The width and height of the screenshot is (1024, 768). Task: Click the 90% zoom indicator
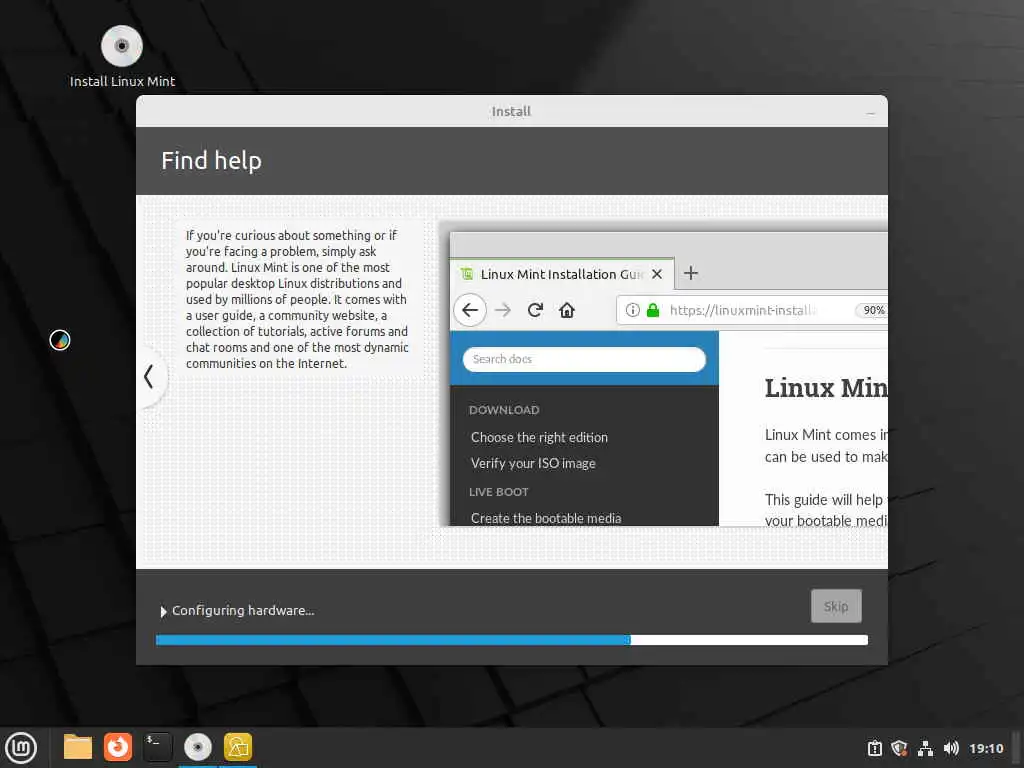pyautogui.click(x=872, y=310)
